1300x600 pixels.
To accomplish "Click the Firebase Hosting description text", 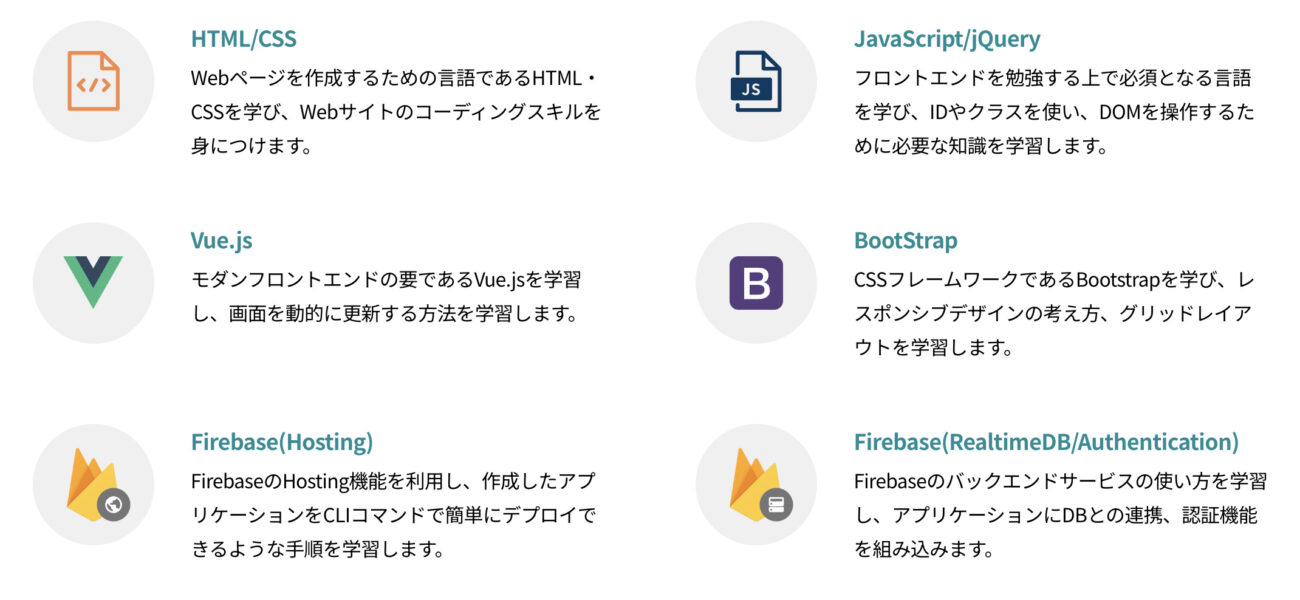I will (x=393, y=515).
